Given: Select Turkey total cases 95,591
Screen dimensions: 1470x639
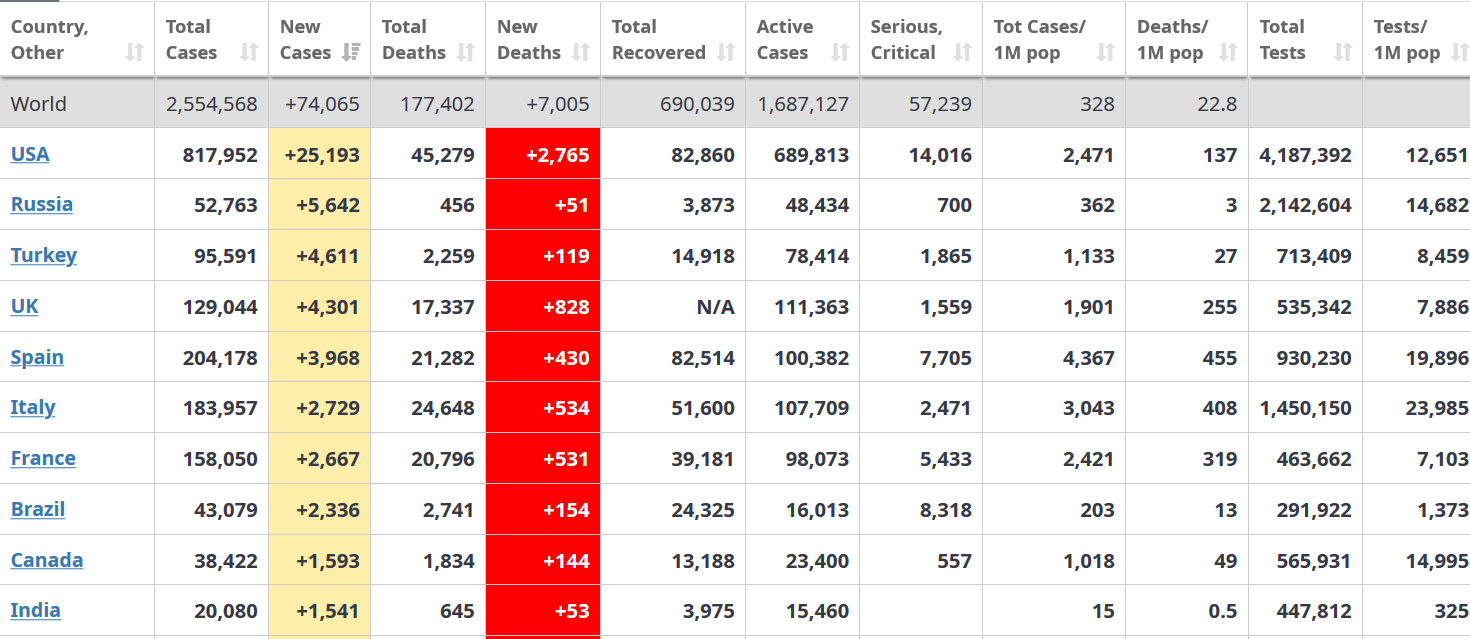Looking at the screenshot, I should [226, 256].
